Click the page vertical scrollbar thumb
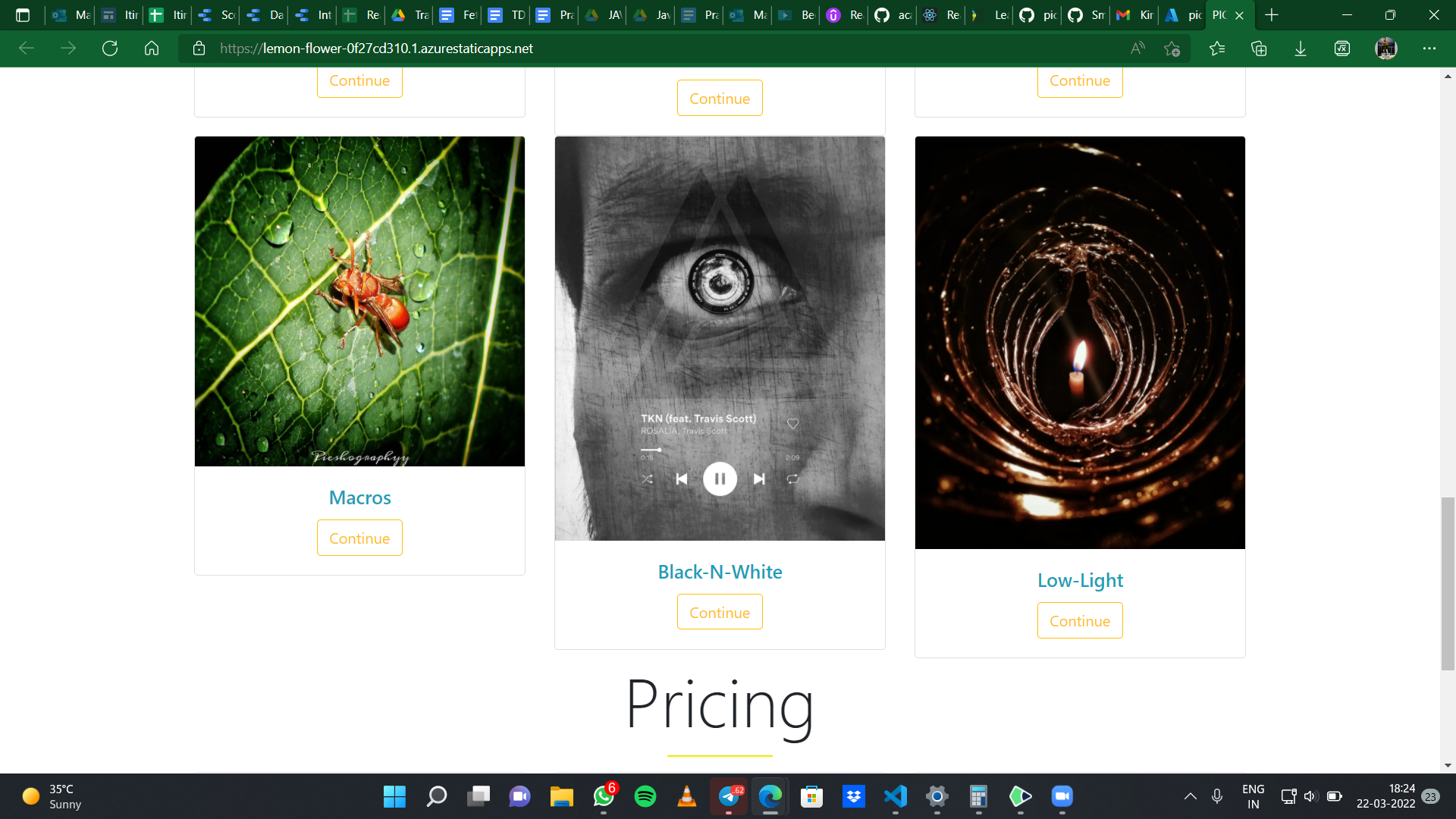1456x819 pixels. (1448, 584)
